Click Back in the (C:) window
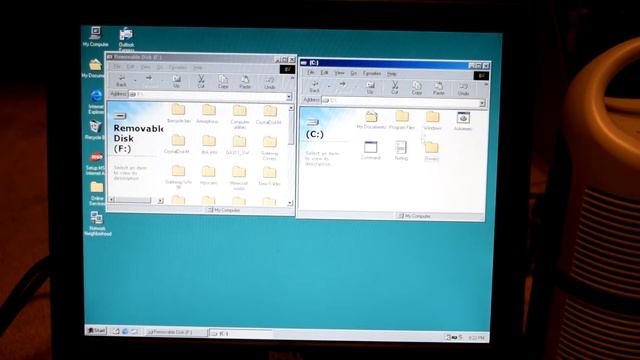The height and width of the screenshot is (360, 640). (x=314, y=86)
